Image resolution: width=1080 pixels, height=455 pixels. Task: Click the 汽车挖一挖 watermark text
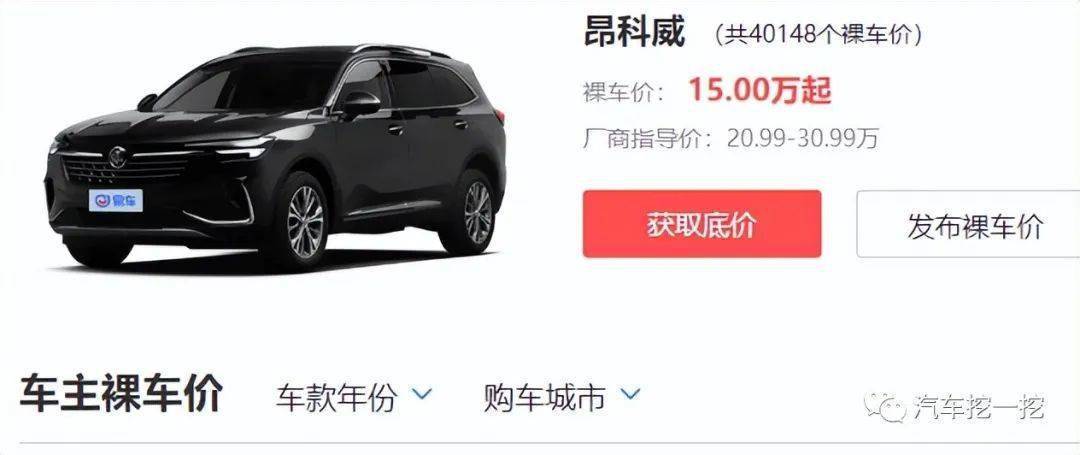(x=979, y=408)
